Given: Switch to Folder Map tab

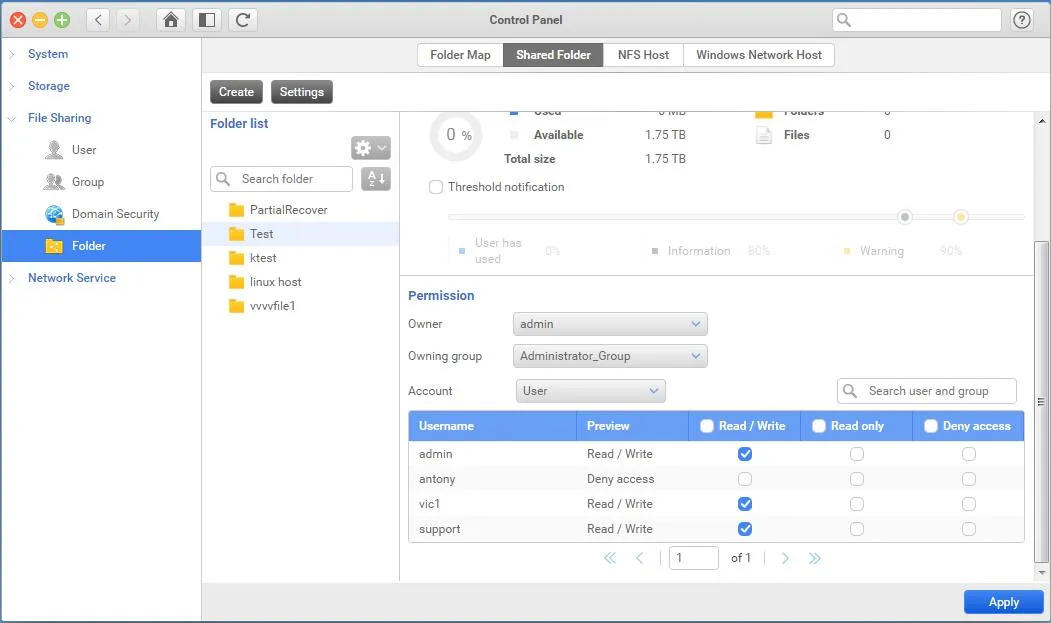Looking at the screenshot, I should [460, 55].
